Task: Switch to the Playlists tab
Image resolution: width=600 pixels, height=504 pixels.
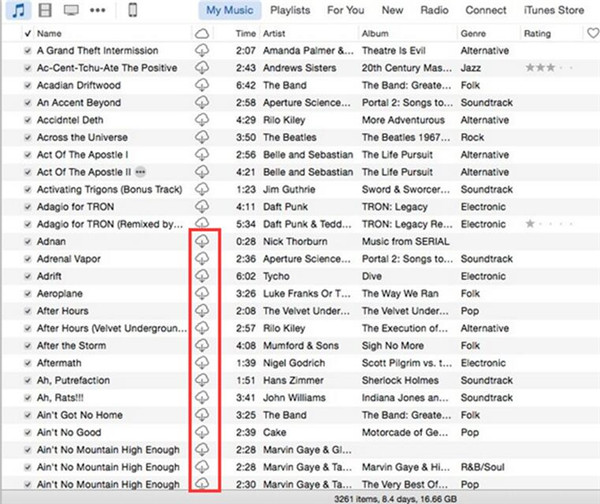Action: [x=290, y=10]
